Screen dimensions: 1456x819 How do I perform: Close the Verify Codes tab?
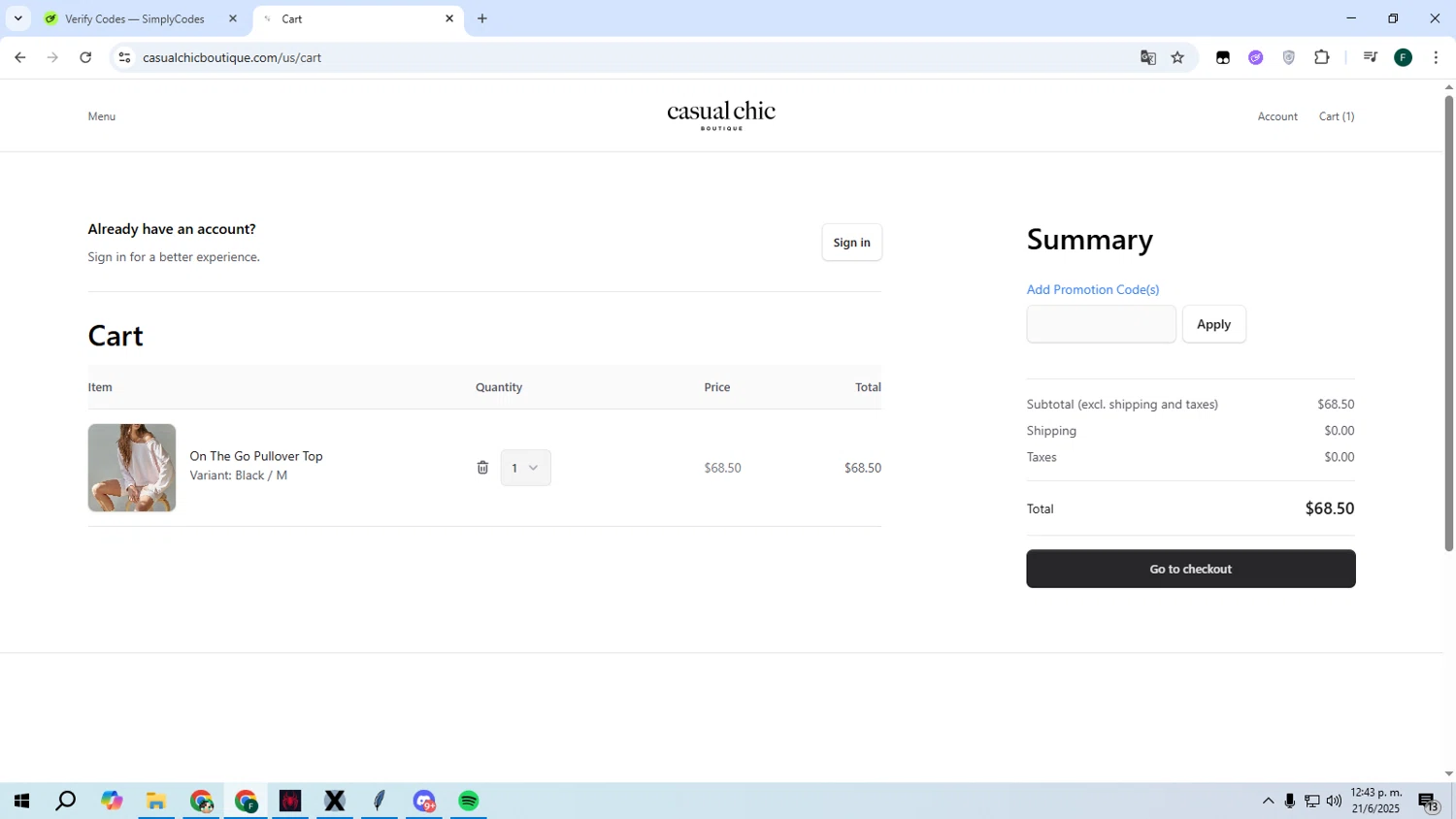(x=233, y=18)
